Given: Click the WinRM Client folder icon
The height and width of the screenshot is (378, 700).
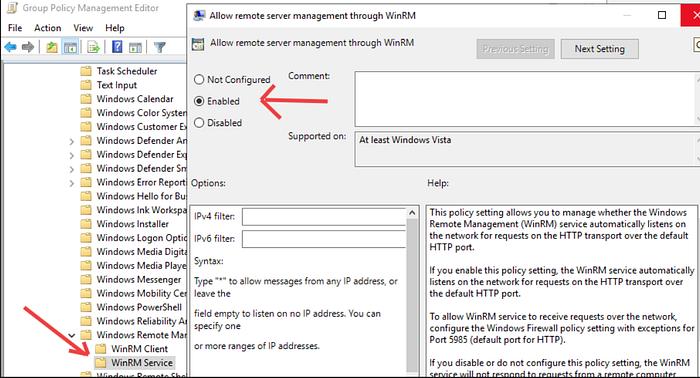Looking at the screenshot, I should point(100,349).
